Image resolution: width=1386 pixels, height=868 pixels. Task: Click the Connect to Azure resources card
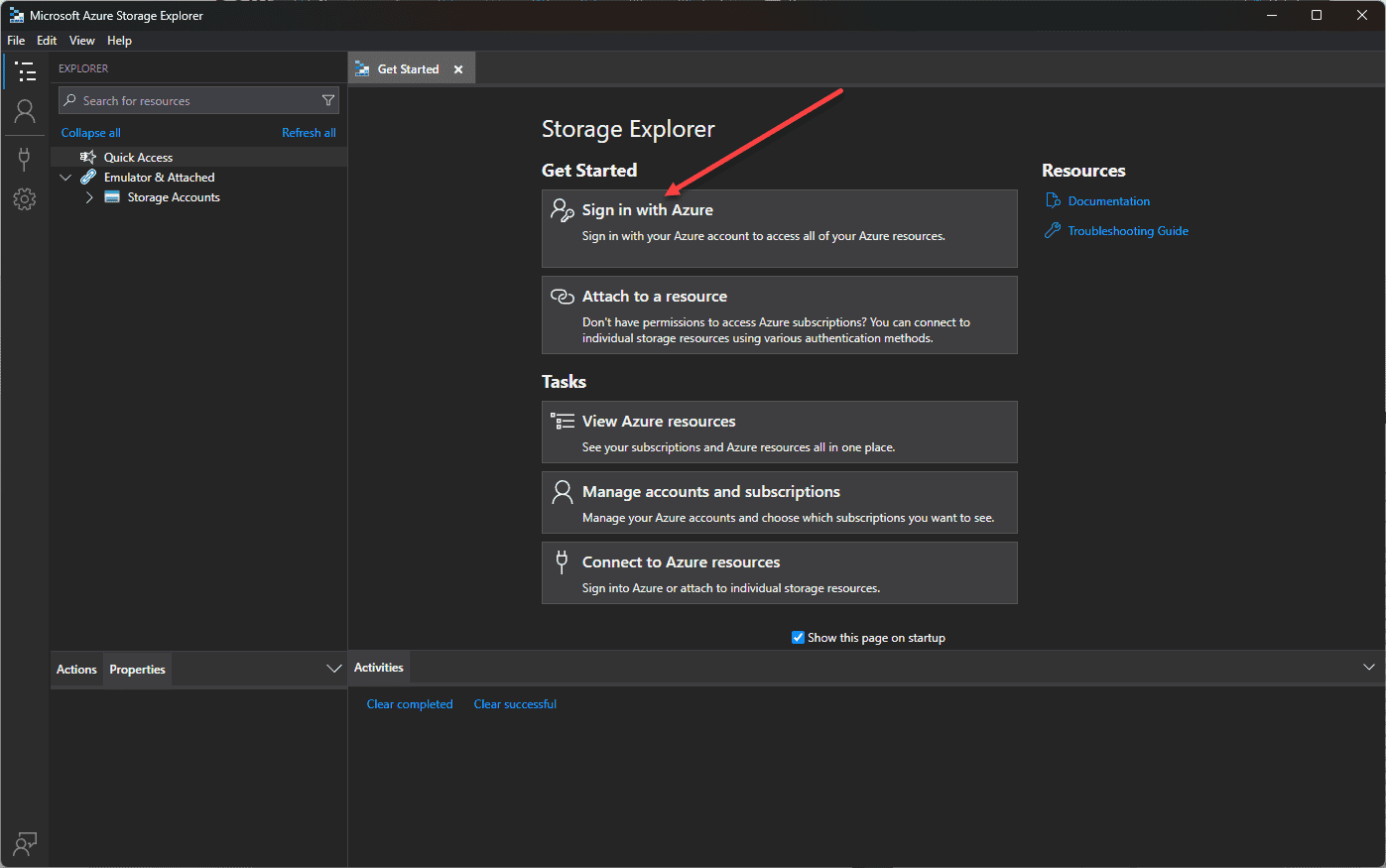pos(780,572)
